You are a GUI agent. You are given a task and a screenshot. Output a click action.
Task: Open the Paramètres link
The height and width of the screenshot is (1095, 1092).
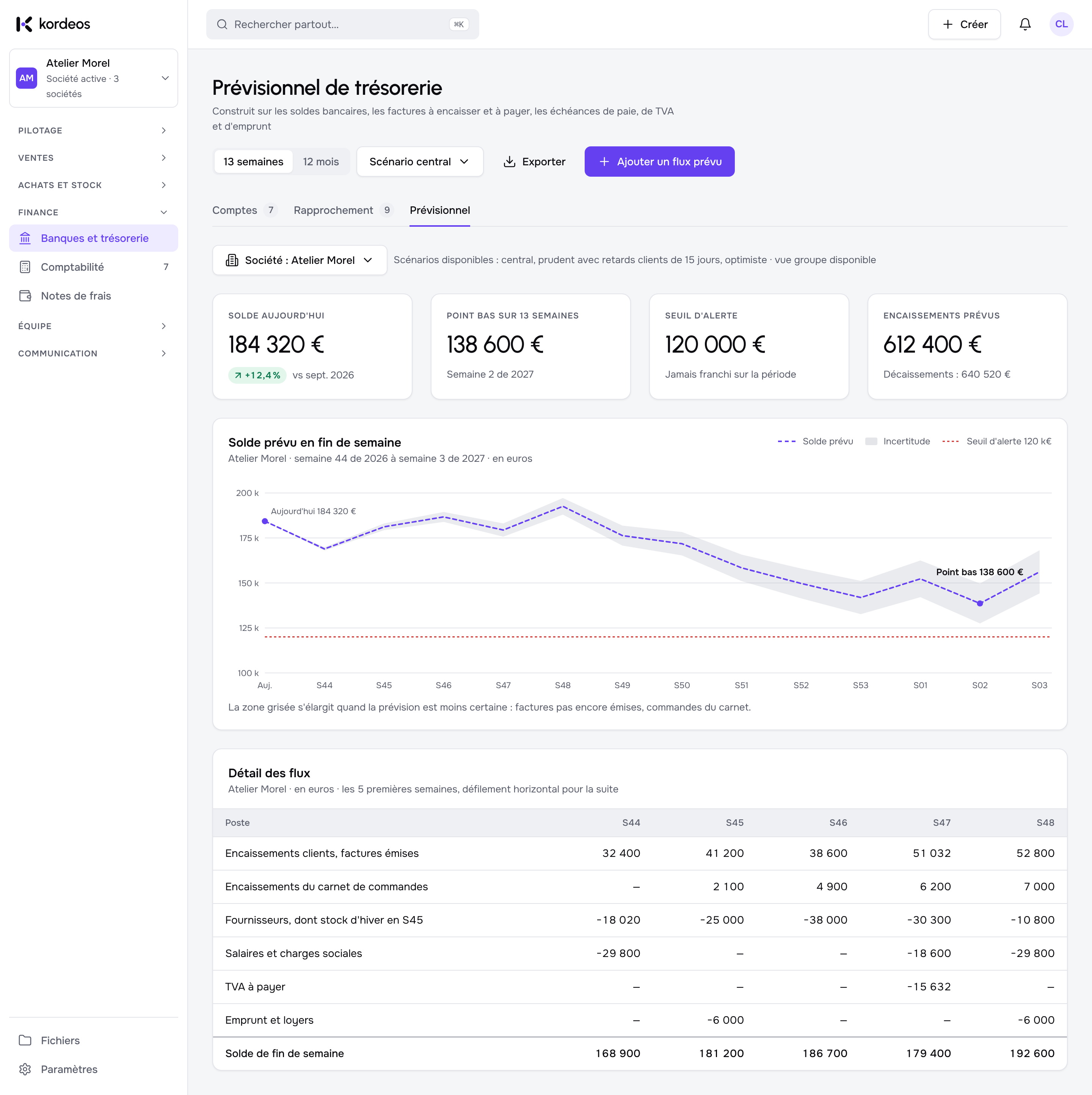(94, 1069)
